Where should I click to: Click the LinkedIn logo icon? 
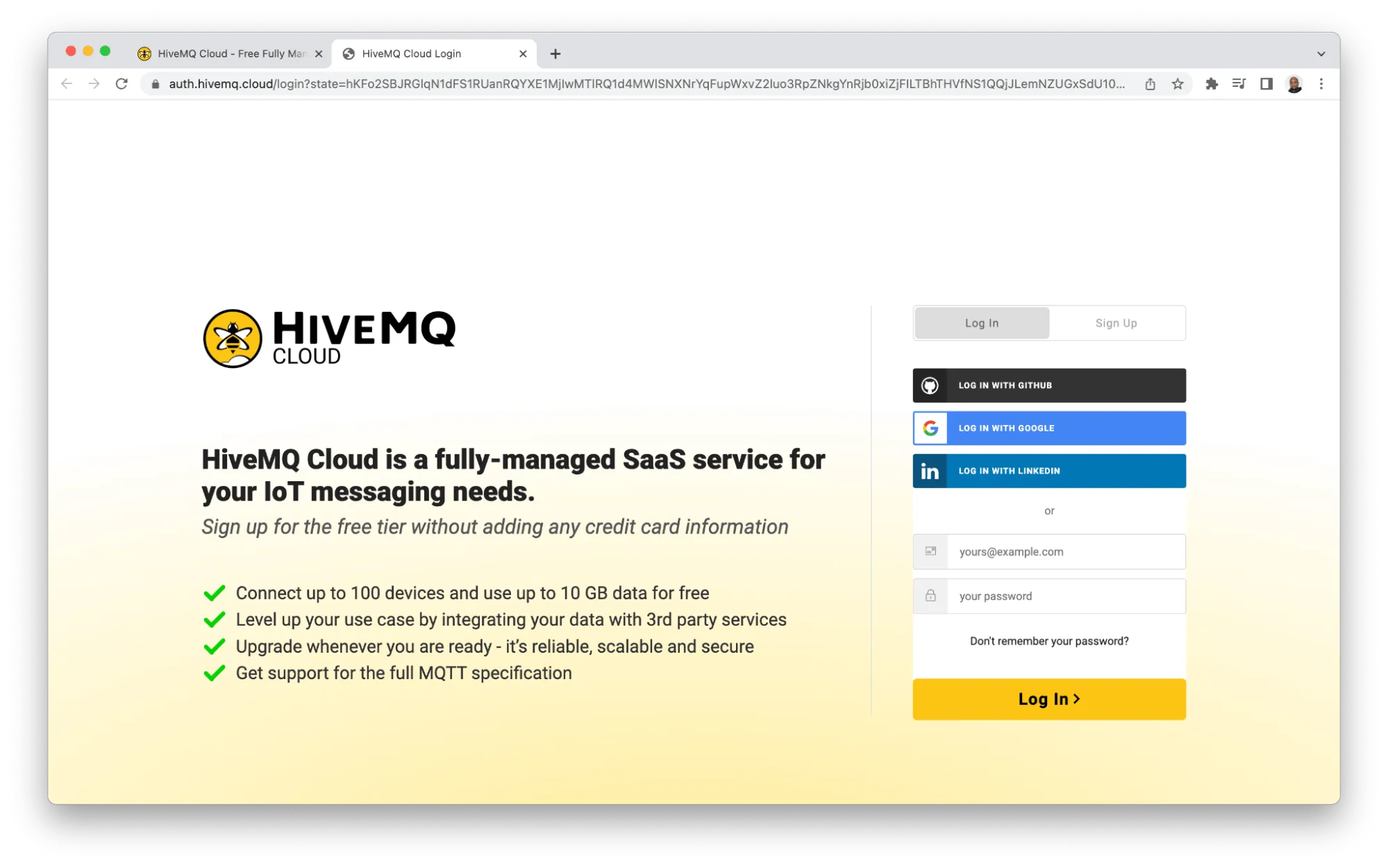pos(930,471)
